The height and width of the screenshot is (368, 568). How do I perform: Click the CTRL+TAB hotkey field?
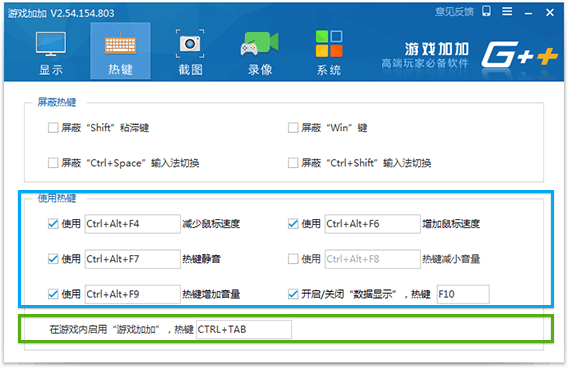point(244,329)
